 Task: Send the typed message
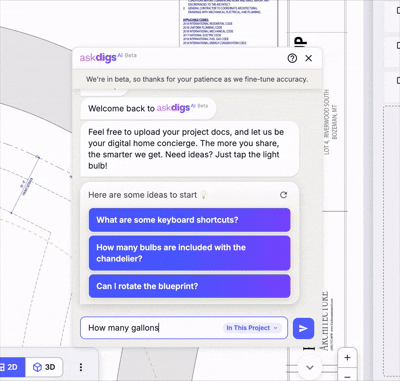coord(303,328)
